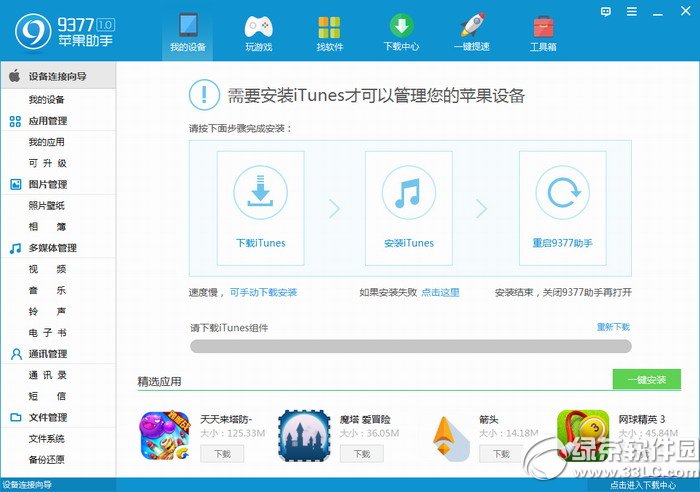Click the 安装iTunes step label
700x492 pixels.
click(408, 243)
